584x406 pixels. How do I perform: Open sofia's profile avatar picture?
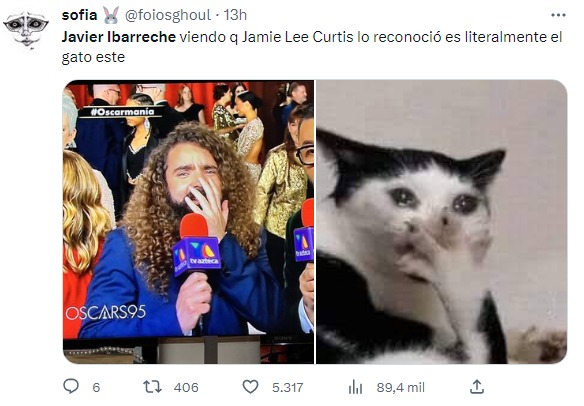click(26, 31)
